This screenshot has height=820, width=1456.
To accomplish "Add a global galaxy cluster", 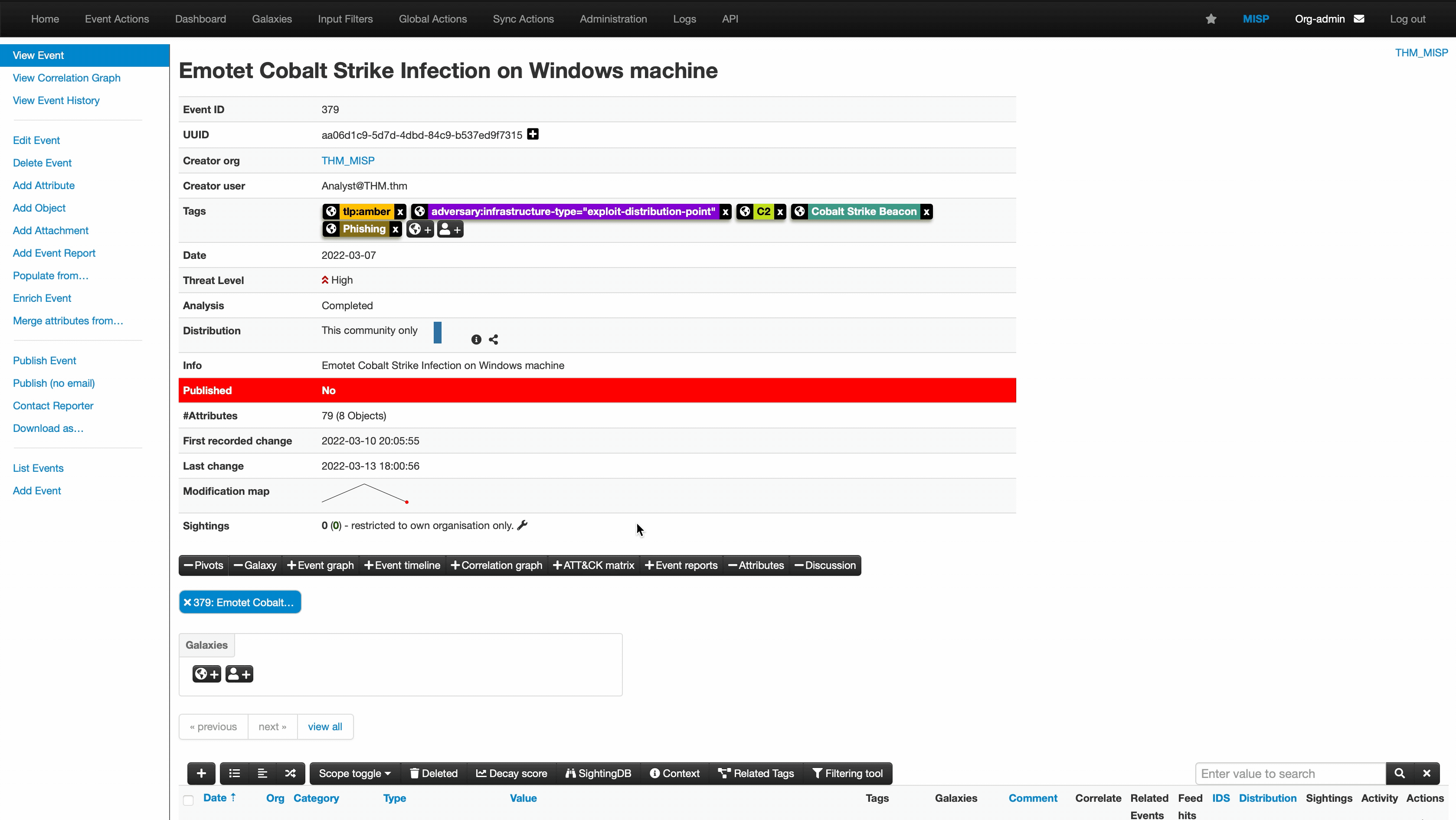I will [207, 673].
